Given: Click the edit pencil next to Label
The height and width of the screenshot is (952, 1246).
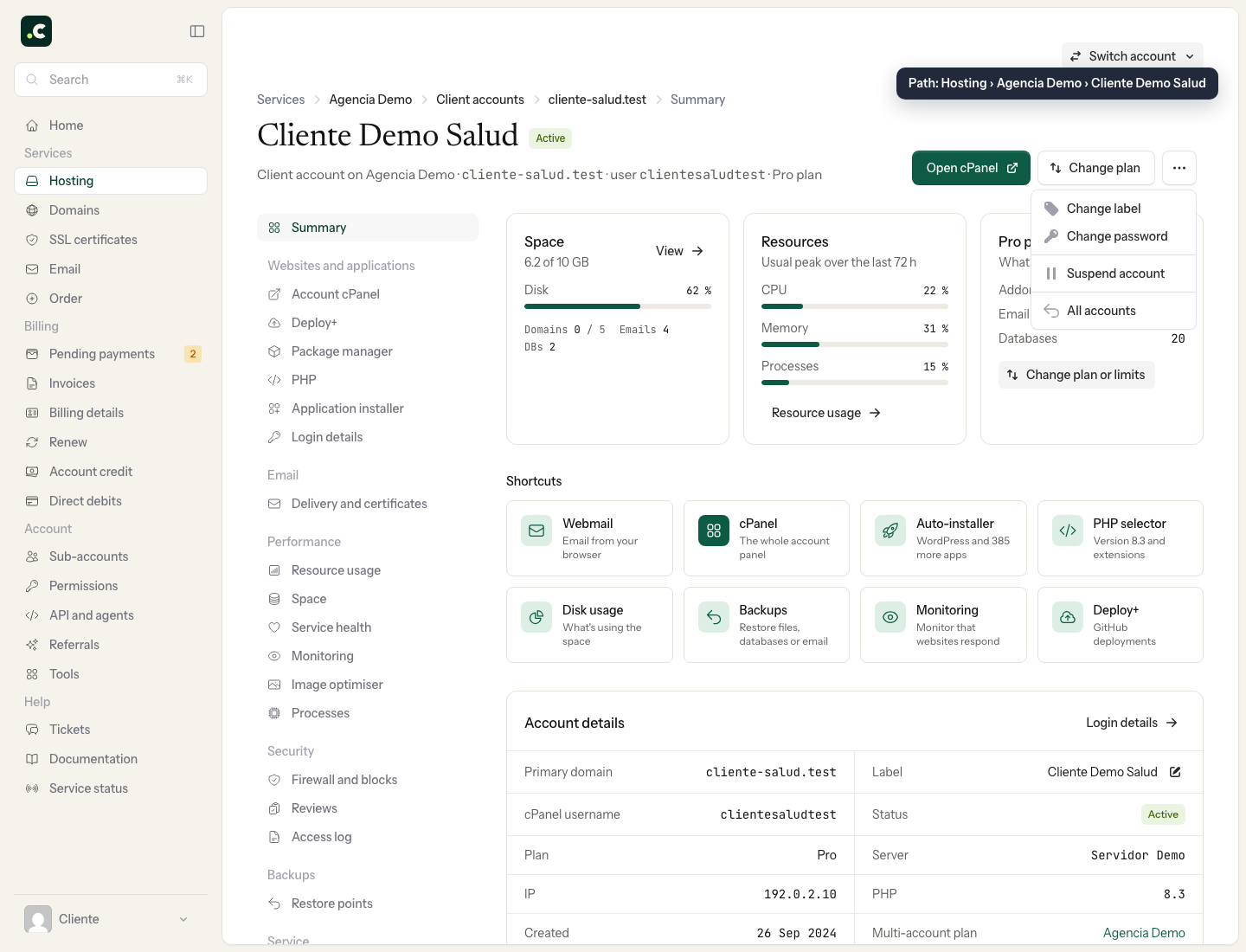Looking at the screenshot, I should tap(1175, 772).
